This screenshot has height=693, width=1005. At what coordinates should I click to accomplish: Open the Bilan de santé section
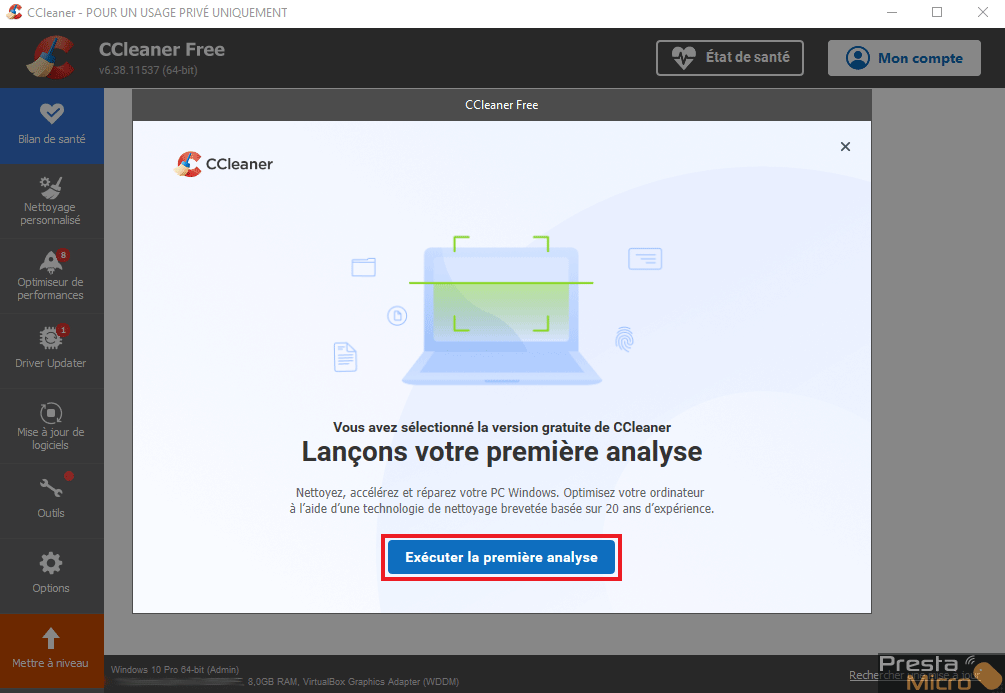pyautogui.click(x=52, y=126)
